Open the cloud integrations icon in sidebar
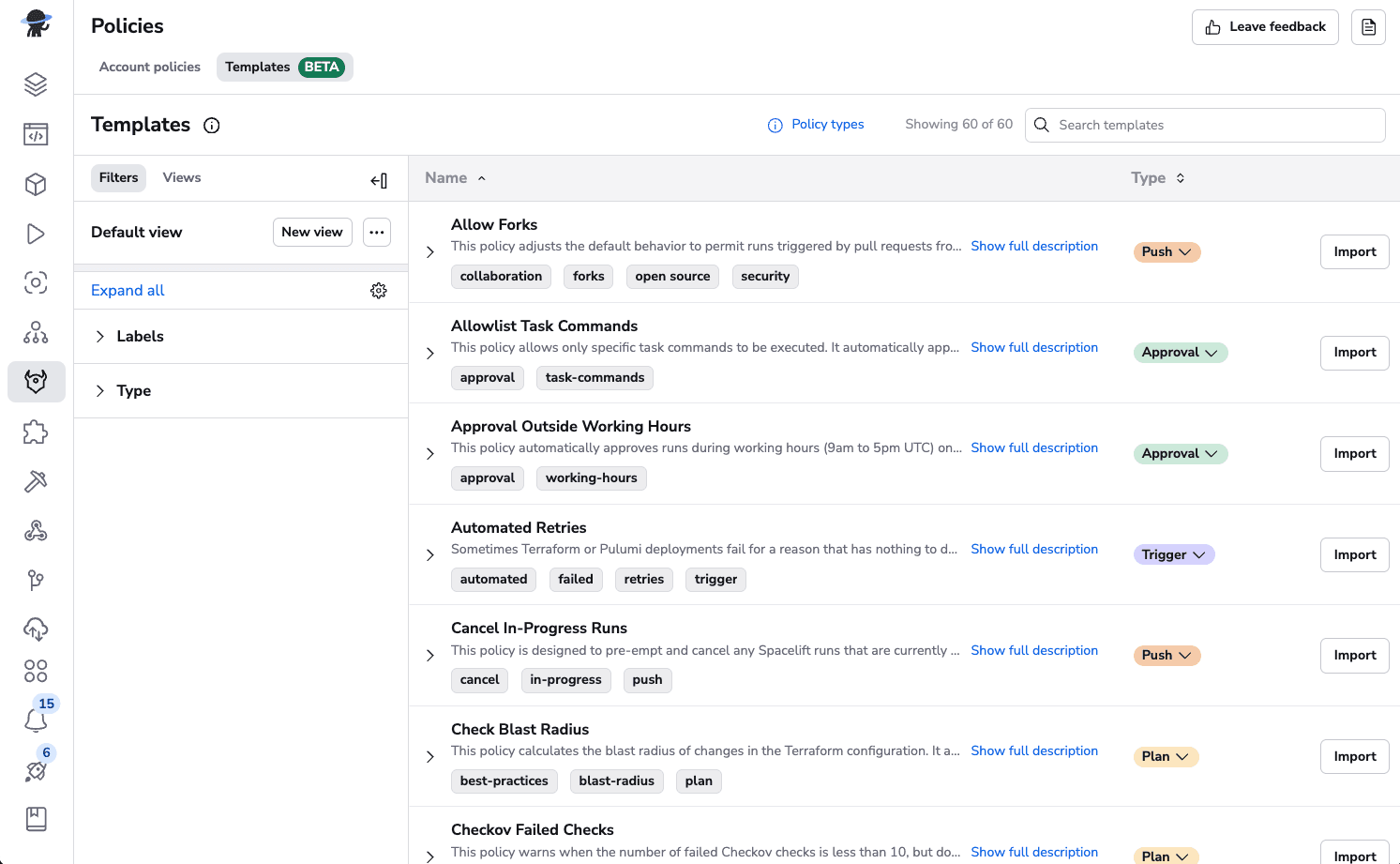1400x864 pixels. click(36, 629)
